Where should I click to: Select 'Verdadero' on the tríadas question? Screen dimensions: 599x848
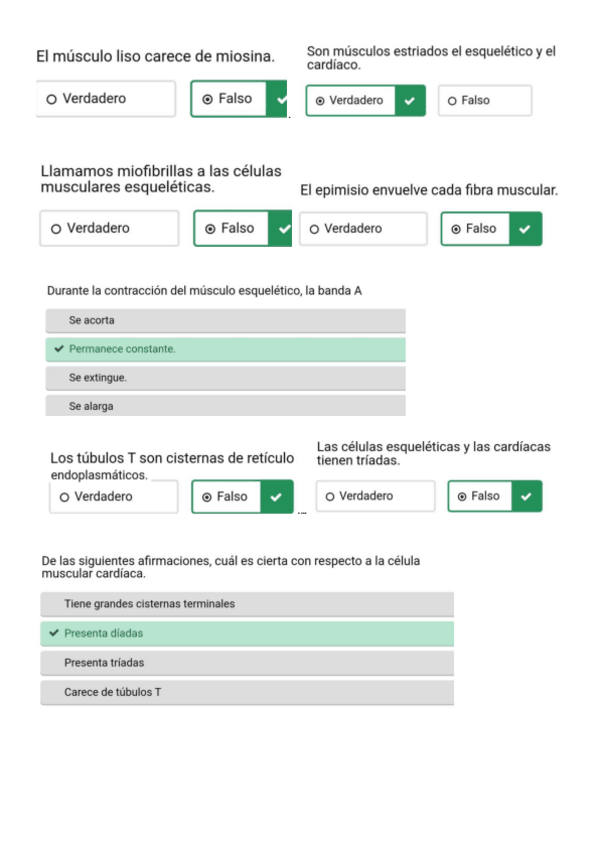click(x=375, y=495)
